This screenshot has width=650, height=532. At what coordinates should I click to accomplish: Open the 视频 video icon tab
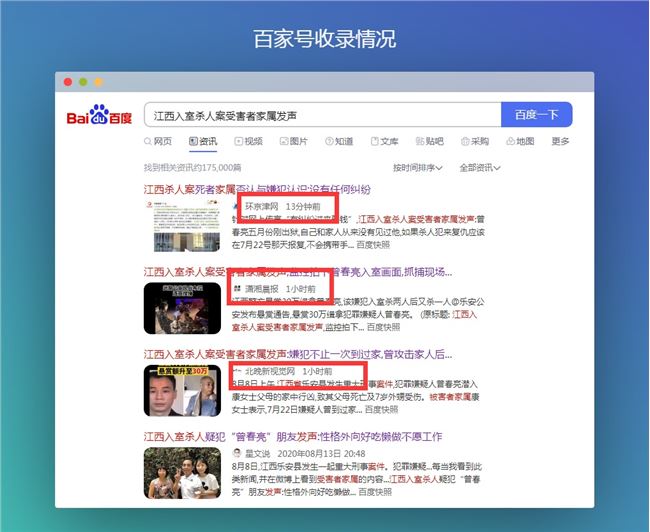point(248,141)
